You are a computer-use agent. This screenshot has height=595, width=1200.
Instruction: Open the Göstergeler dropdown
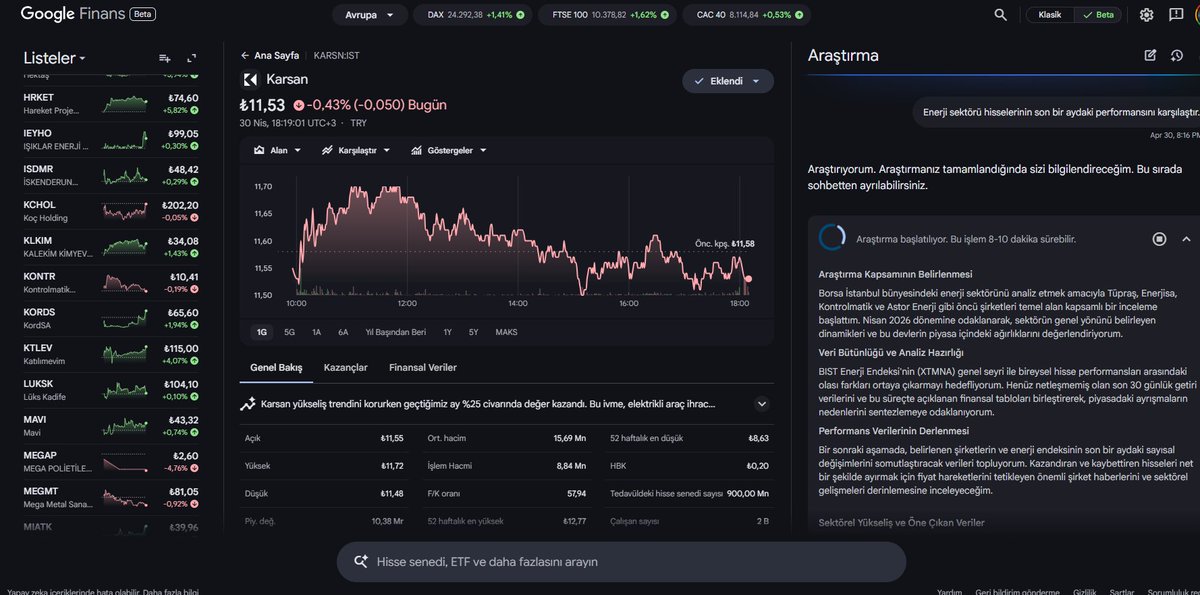click(x=448, y=150)
